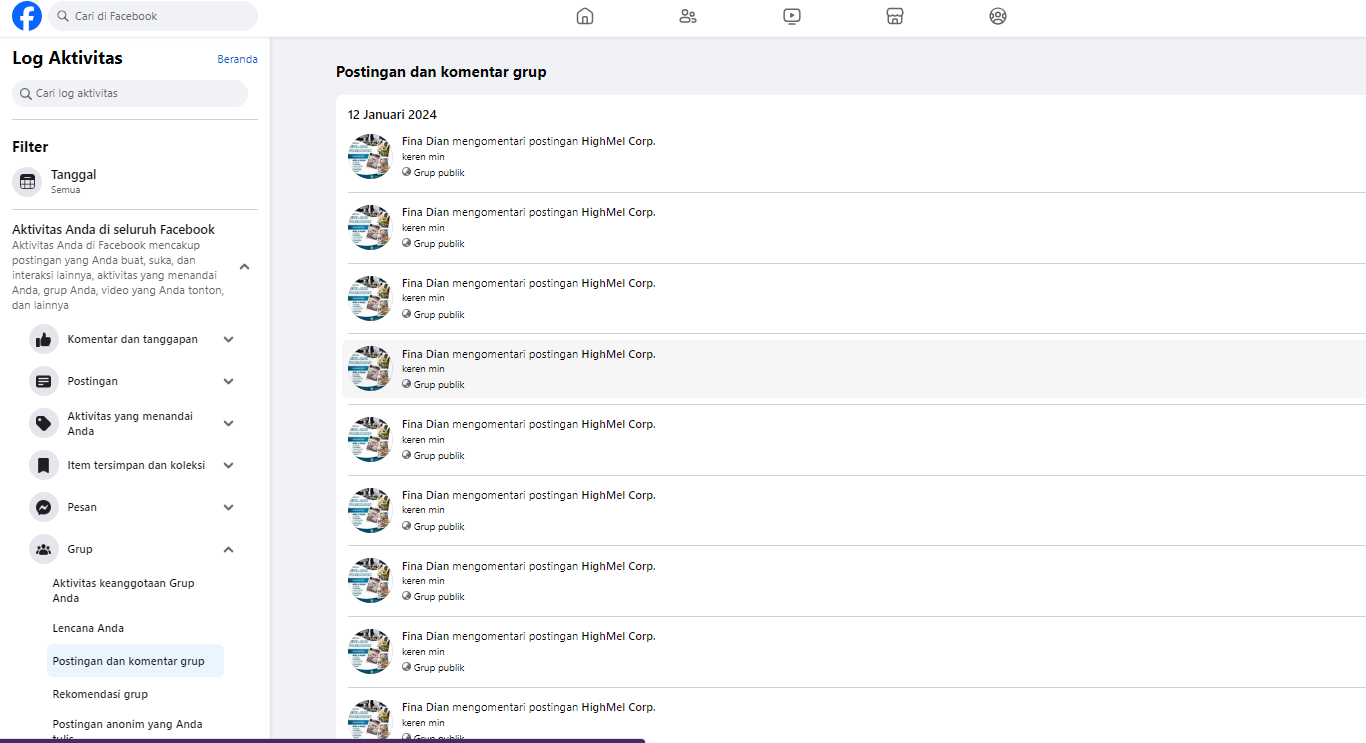Screen dimensions: 1366x743
Task: Open the Facebook logo home
Action: 27,16
